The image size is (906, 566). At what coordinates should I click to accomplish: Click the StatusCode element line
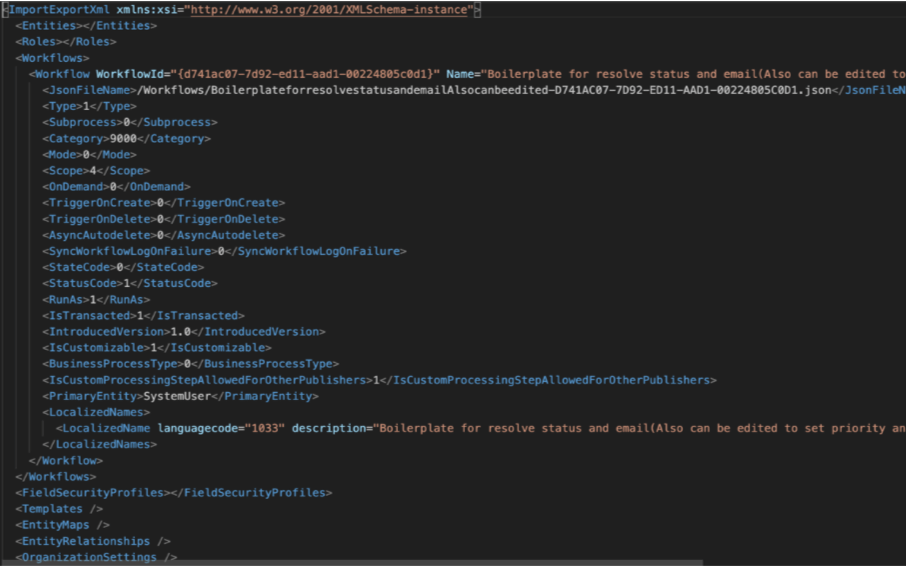click(130, 283)
